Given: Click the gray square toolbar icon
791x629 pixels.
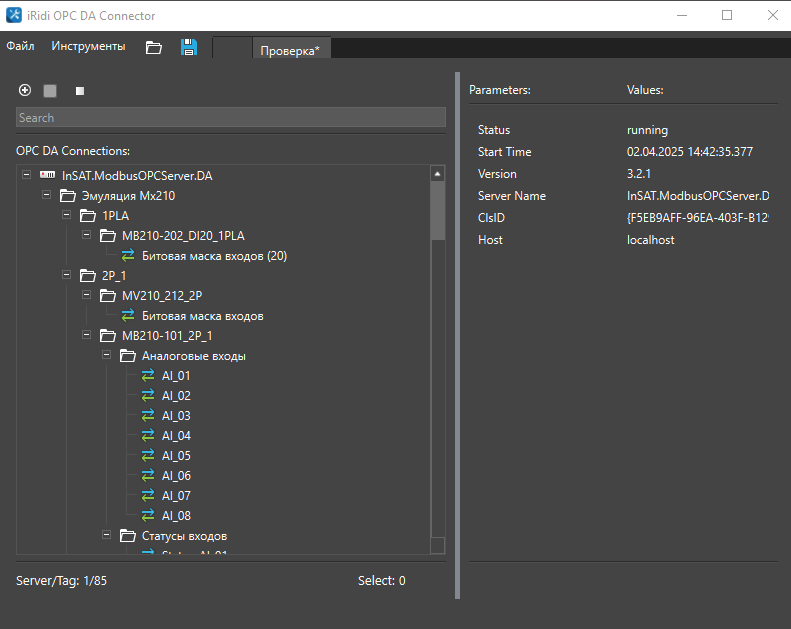Looking at the screenshot, I should tap(50, 91).
